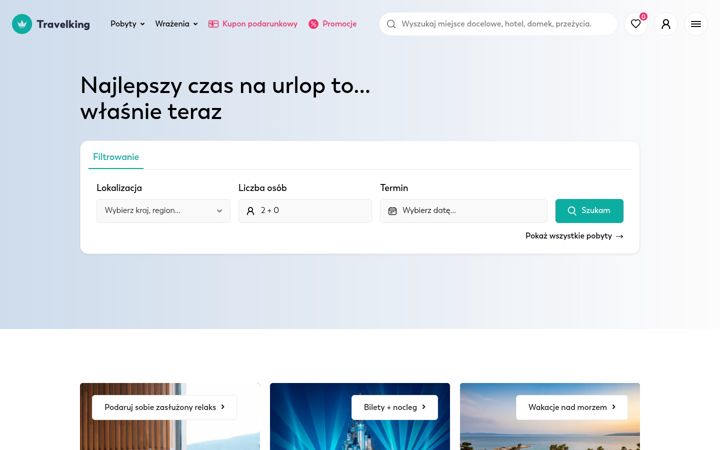Click the headline Najlepszy czas na urlop
Screen dimensions: 720x450
[x=225, y=98]
